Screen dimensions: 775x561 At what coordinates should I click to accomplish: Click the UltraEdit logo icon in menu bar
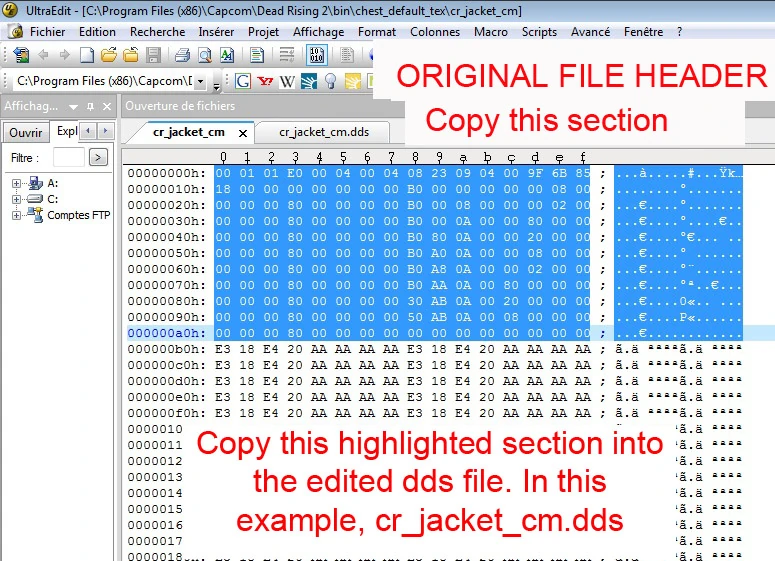(16, 32)
